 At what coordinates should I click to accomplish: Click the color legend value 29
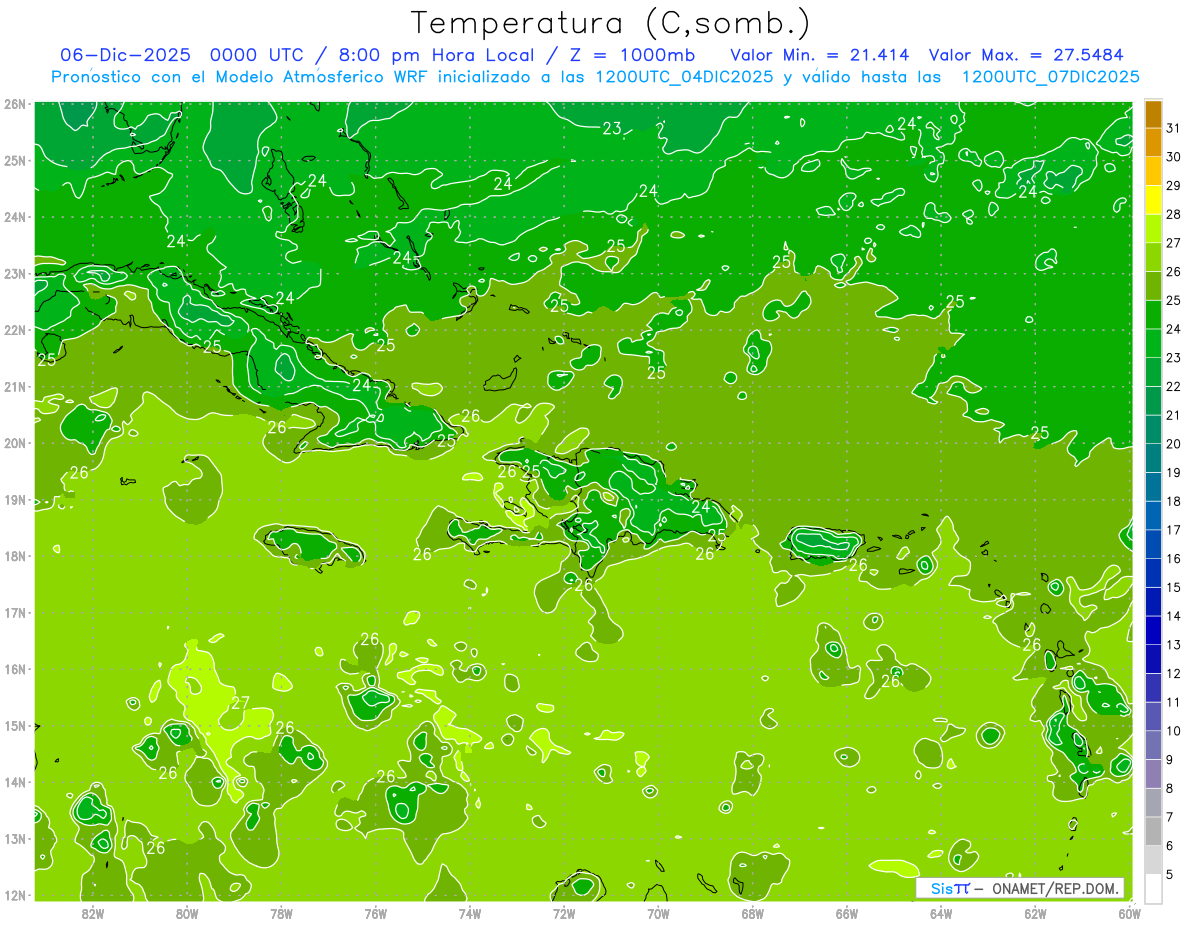(x=1174, y=186)
